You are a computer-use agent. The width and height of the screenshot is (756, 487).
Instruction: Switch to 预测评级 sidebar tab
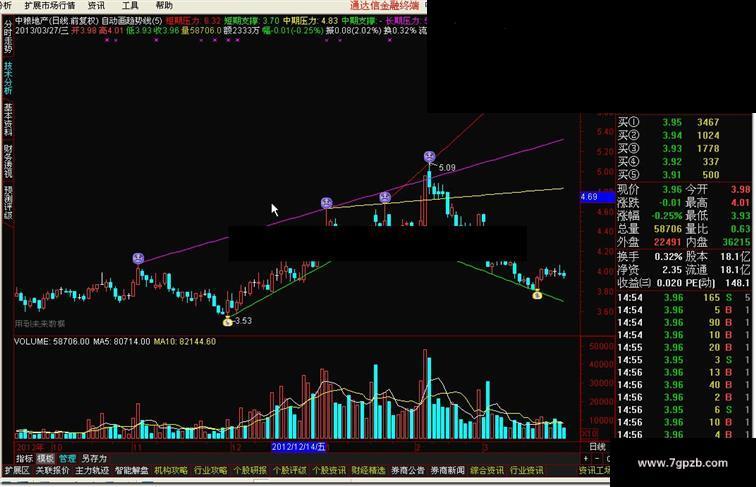8,202
